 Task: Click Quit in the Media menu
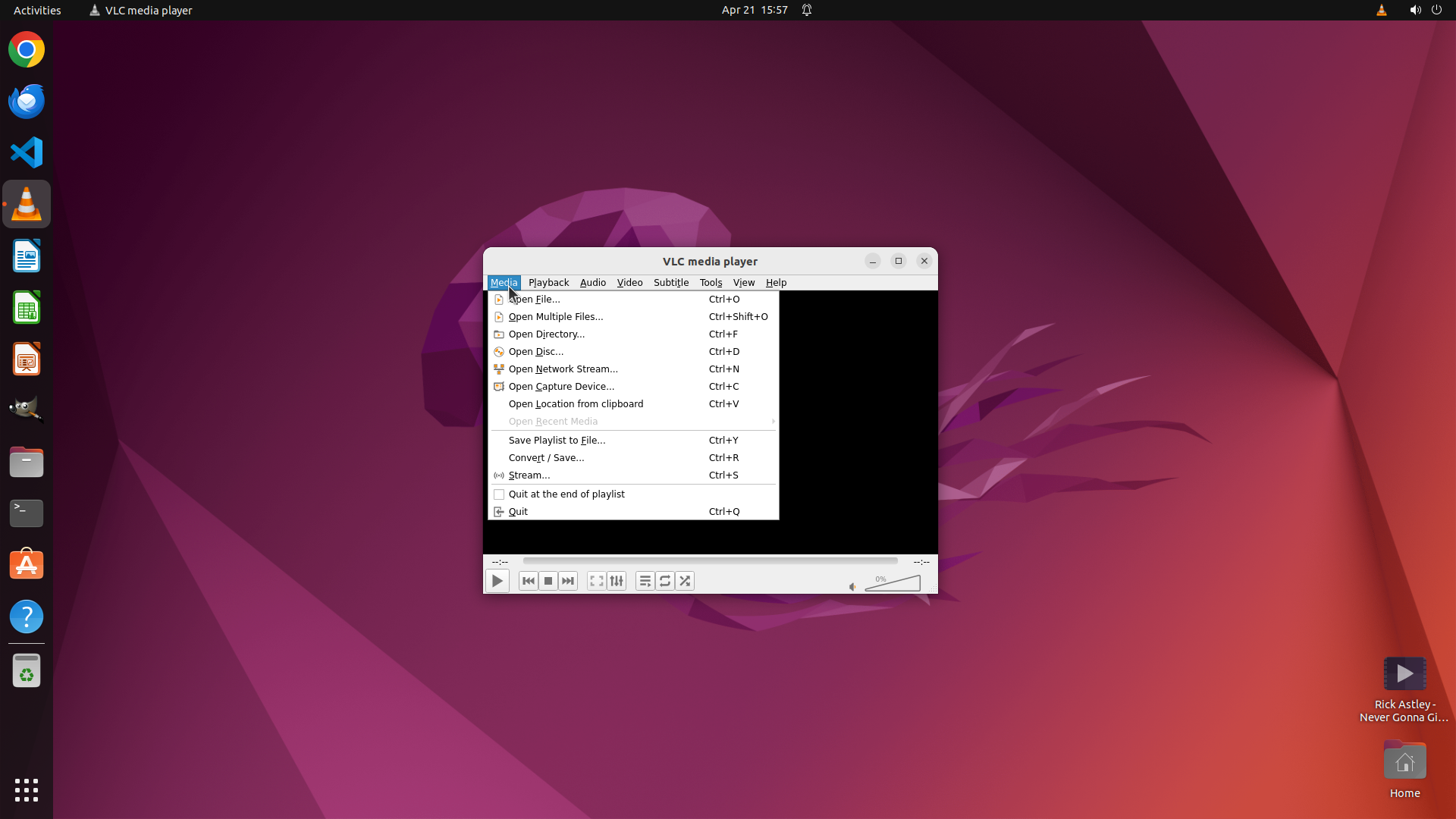(519, 512)
